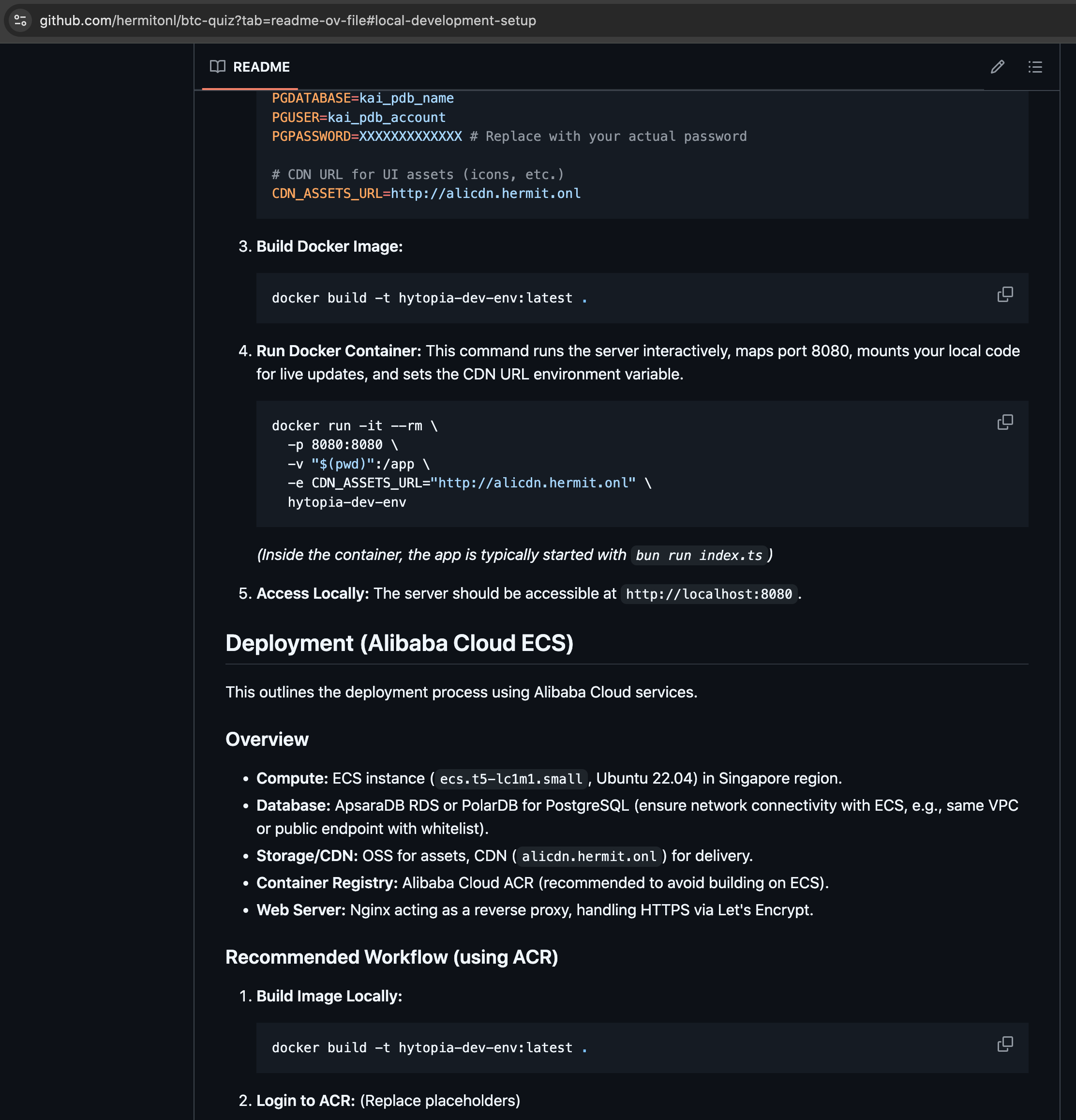
Task: Click the Build Docker Image step label
Action: (x=329, y=247)
